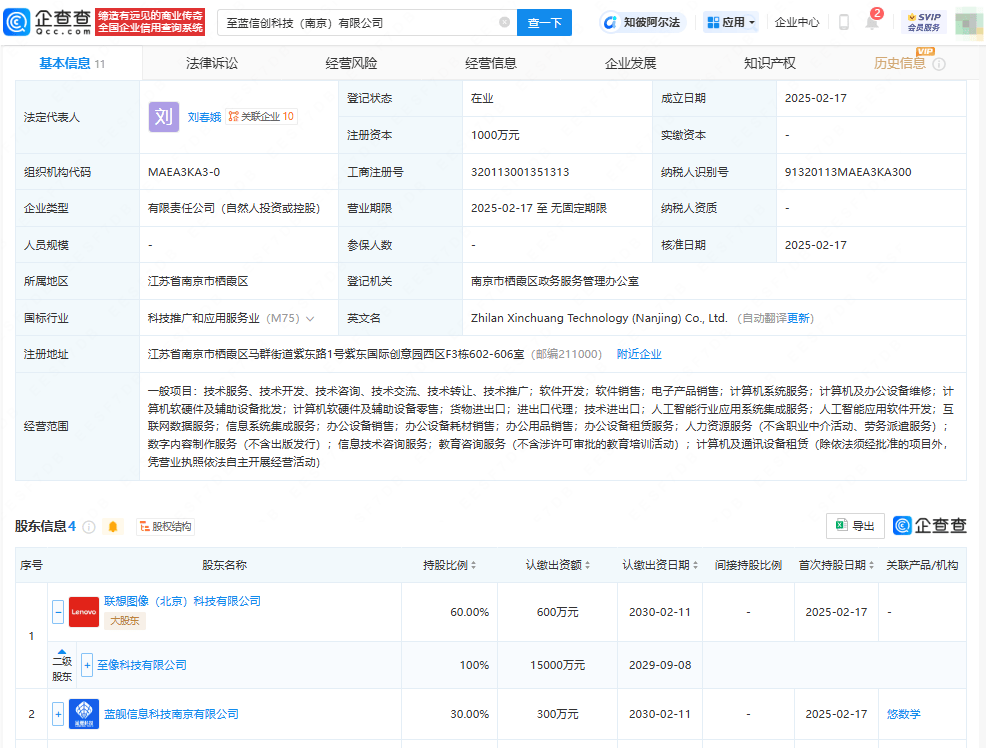Open the 附近企业 link
The height and width of the screenshot is (748, 986).
click(x=640, y=353)
